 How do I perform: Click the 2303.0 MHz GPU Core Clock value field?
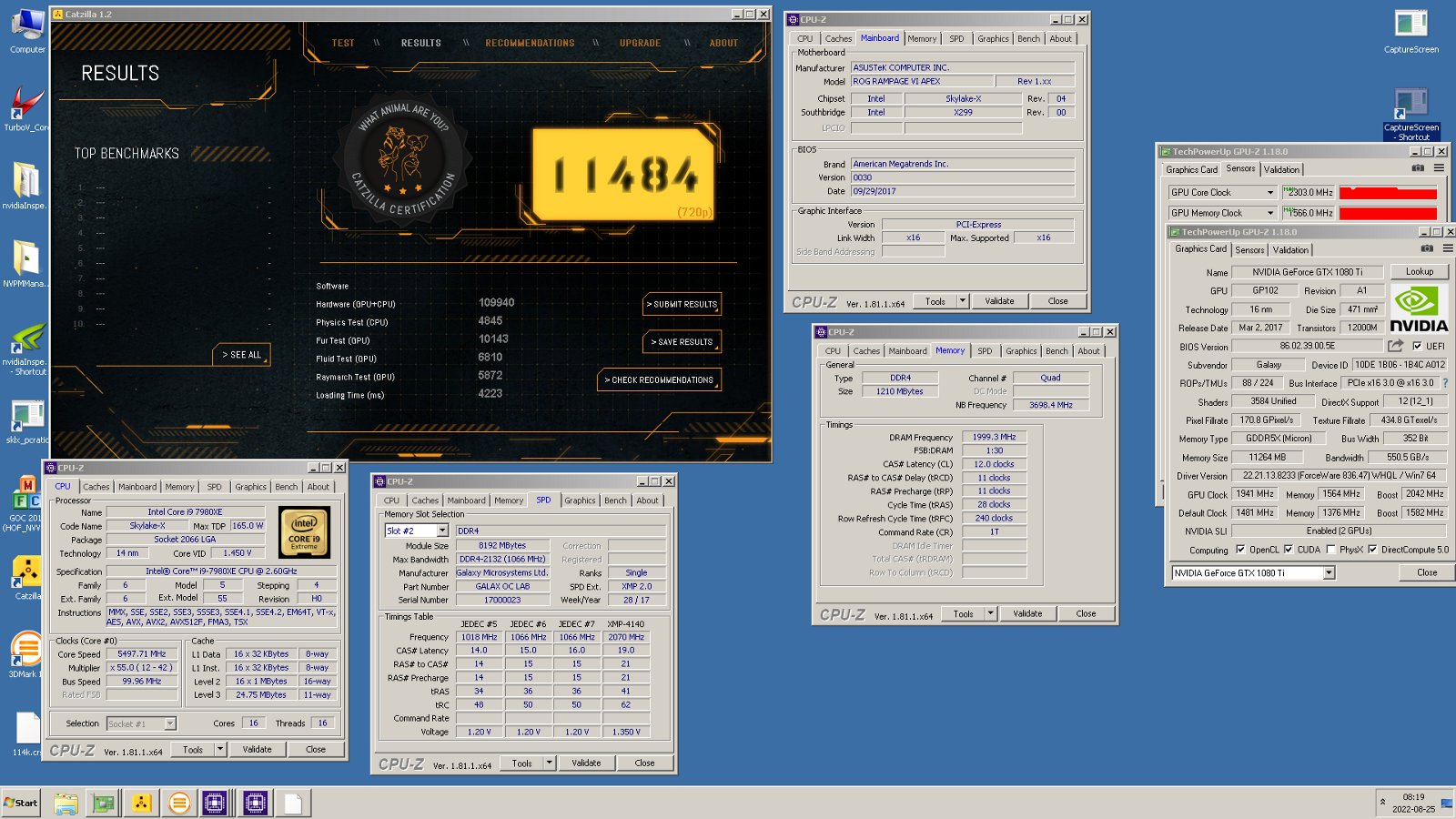point(1309,192)
